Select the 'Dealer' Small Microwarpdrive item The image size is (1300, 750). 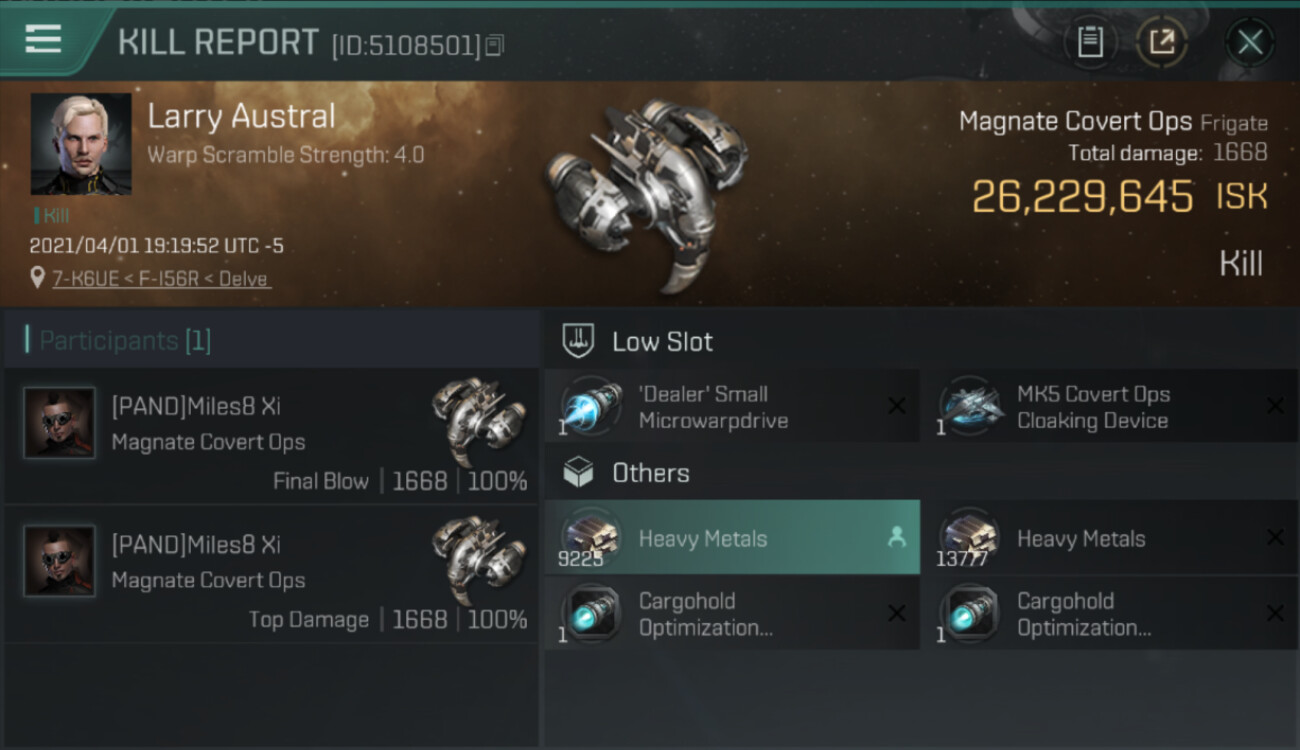[731, 407]
